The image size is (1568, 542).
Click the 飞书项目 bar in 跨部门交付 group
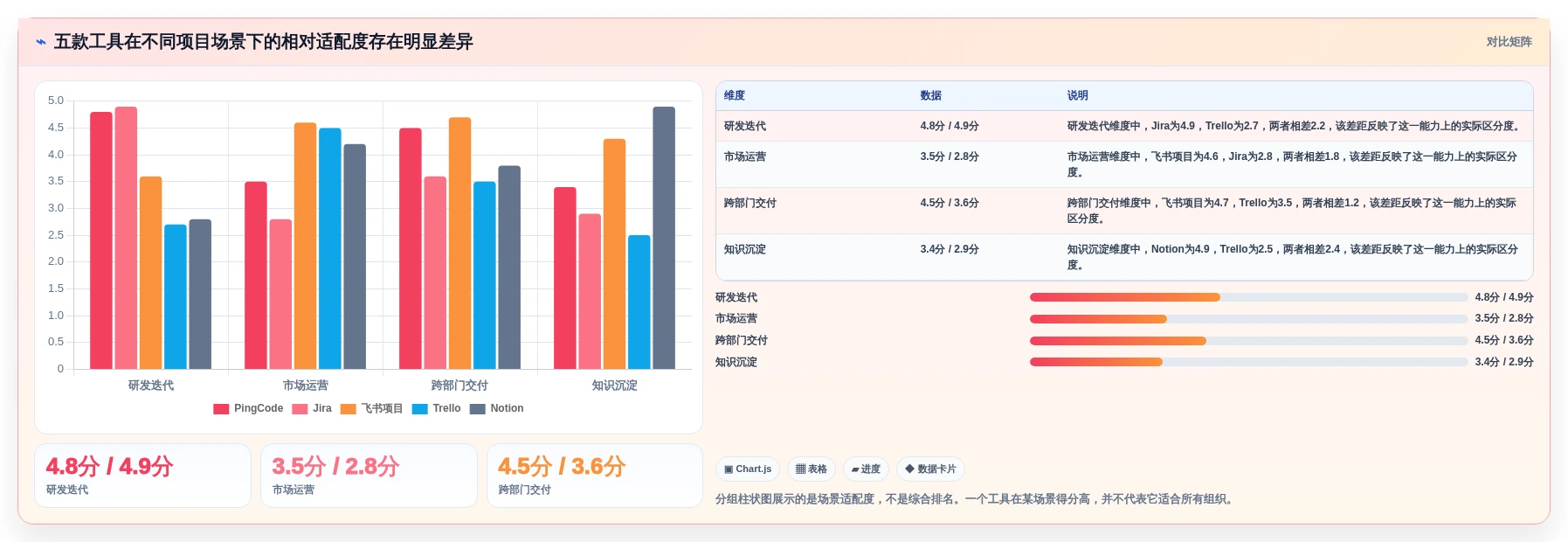coord(459,243)
